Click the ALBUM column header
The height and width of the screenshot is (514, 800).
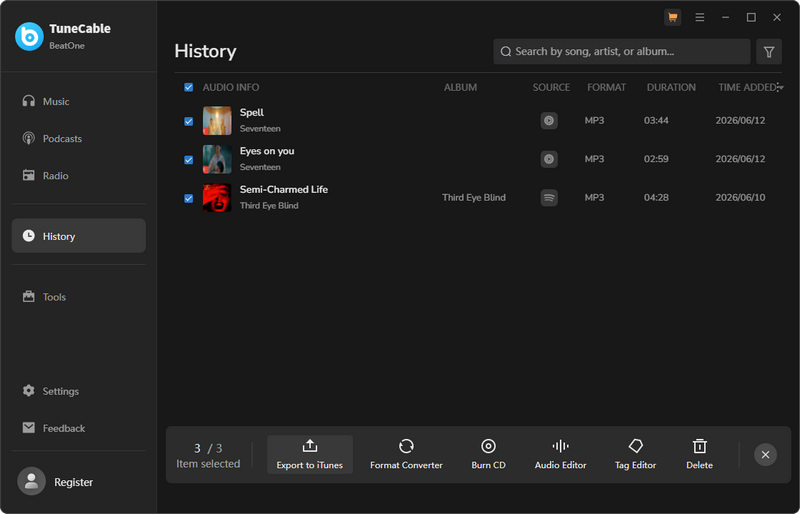point(460,87)
